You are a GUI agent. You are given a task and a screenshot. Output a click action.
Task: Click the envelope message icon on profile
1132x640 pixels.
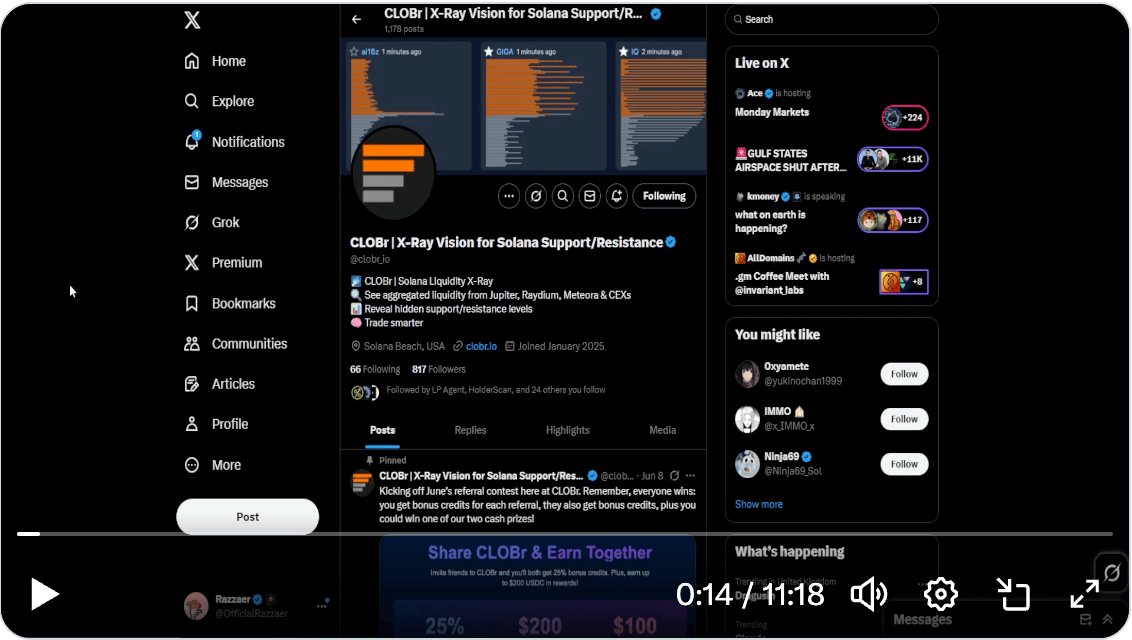pyautogui.click(x=590, y=196)
